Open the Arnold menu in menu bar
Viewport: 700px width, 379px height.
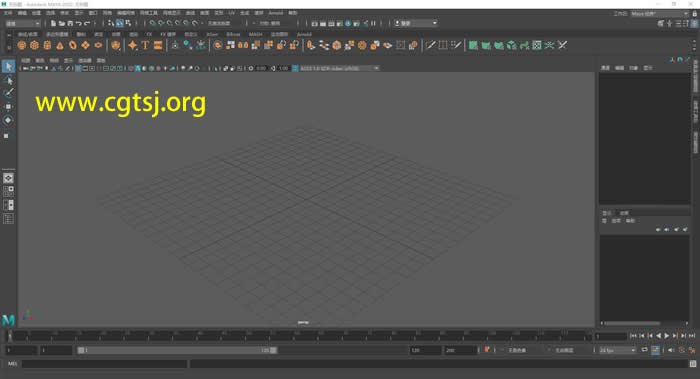275,13
